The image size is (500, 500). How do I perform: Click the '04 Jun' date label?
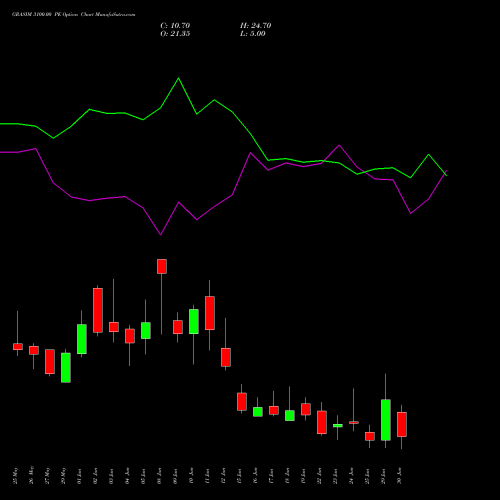[x=127, y=476]
